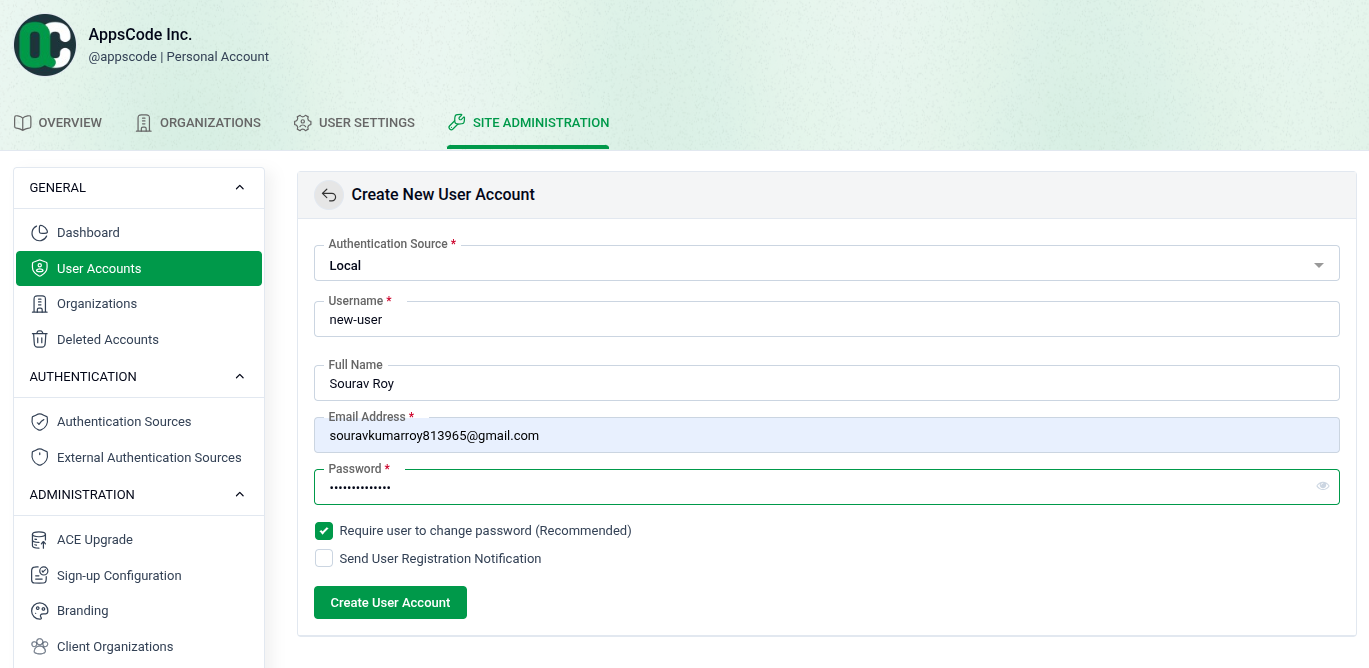Viewport: 1369px width, 668px height.
Task: Open Deleted Accounts via the trash icon
Action: 38,339
